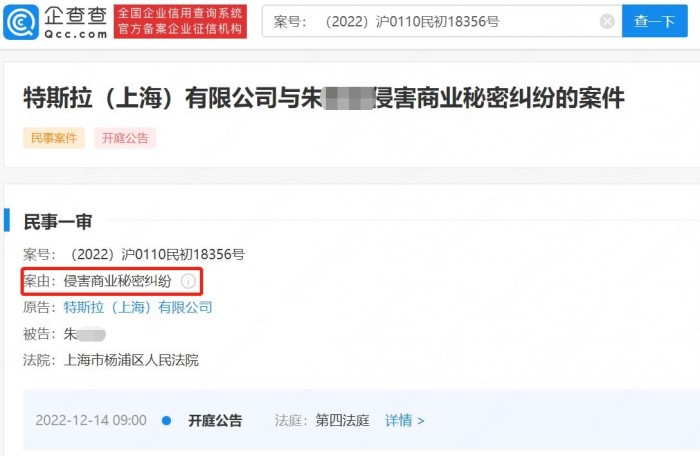Click the info icon beside 案由
Screen dimensions: 700x456
(188, 281)
